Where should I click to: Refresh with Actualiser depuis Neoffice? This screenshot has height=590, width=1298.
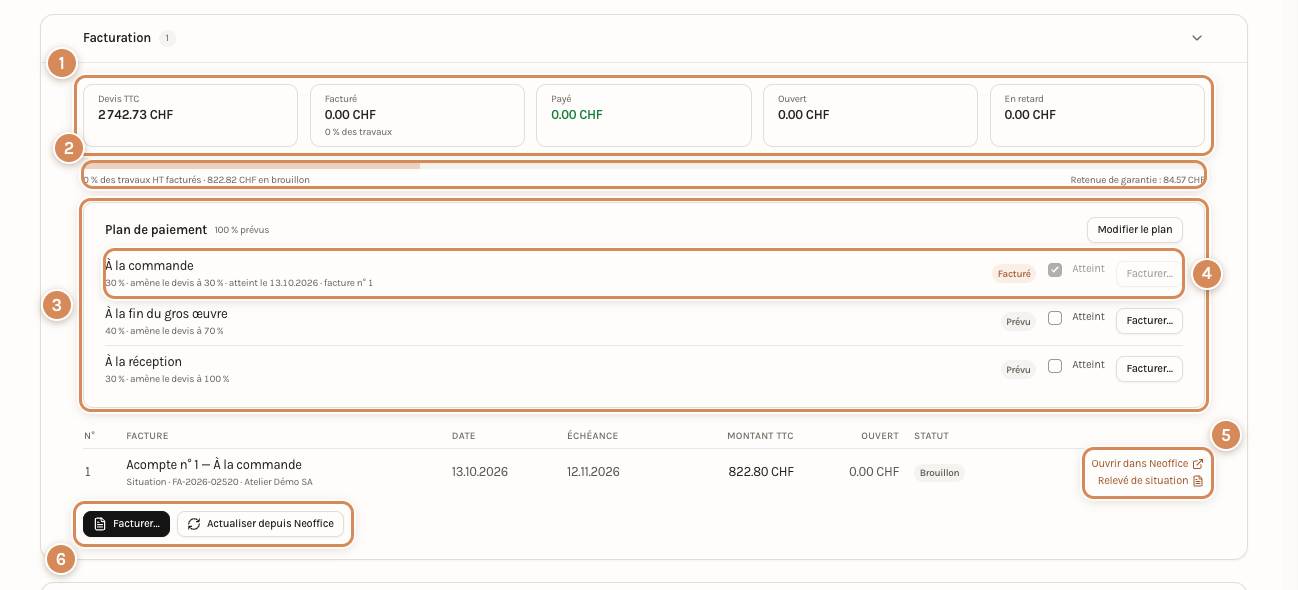(261, 524)
